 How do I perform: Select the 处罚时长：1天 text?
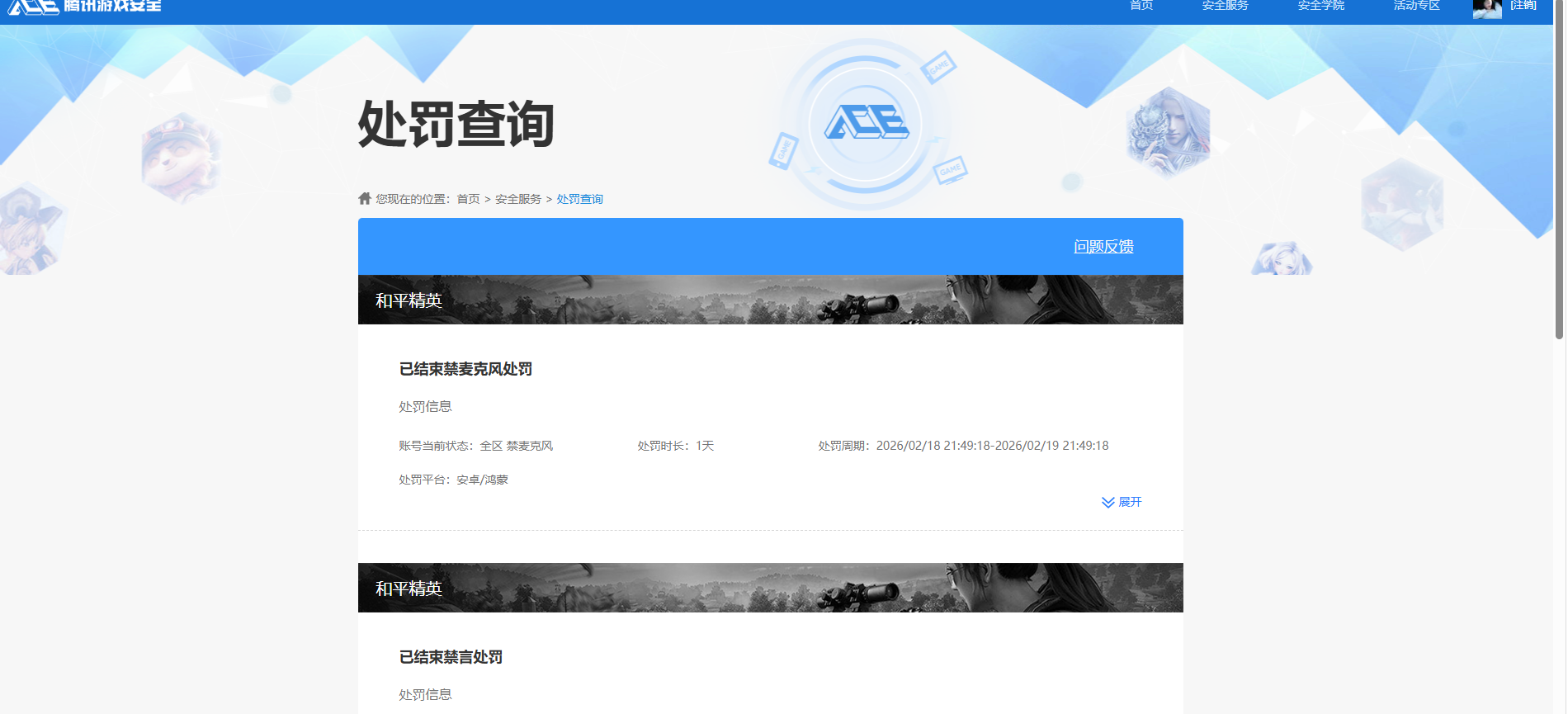click(675, 446)
